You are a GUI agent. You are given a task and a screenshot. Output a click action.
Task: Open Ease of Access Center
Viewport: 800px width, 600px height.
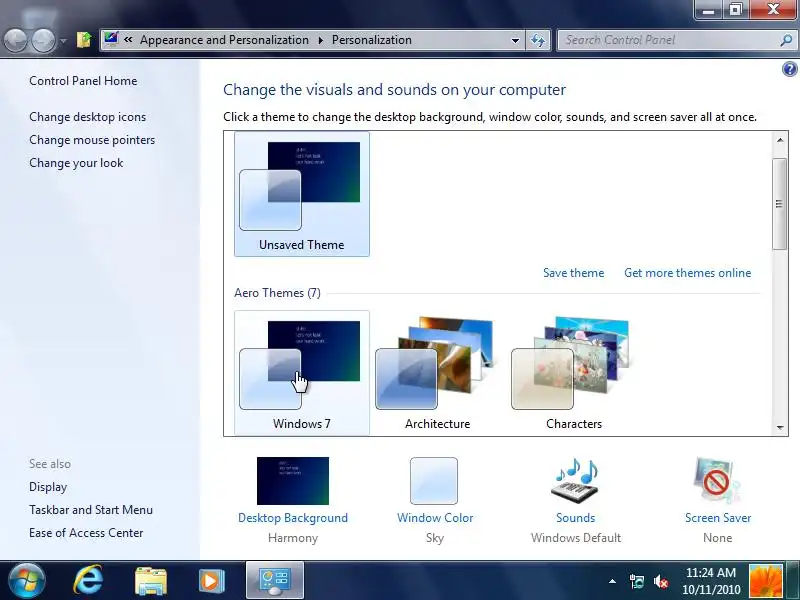point(86,533)
